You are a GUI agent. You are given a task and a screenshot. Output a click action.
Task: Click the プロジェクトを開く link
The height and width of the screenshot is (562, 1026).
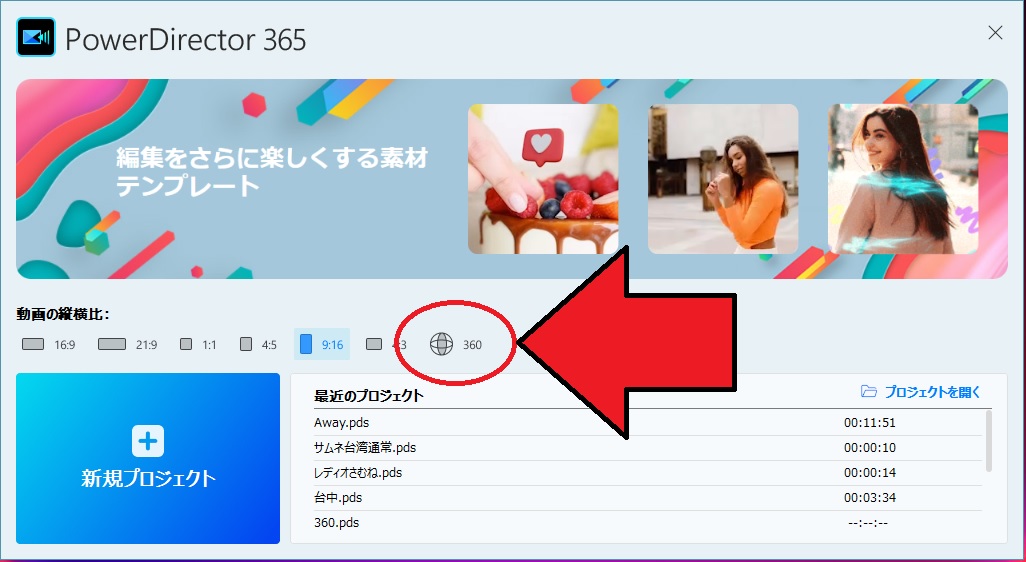921,392
